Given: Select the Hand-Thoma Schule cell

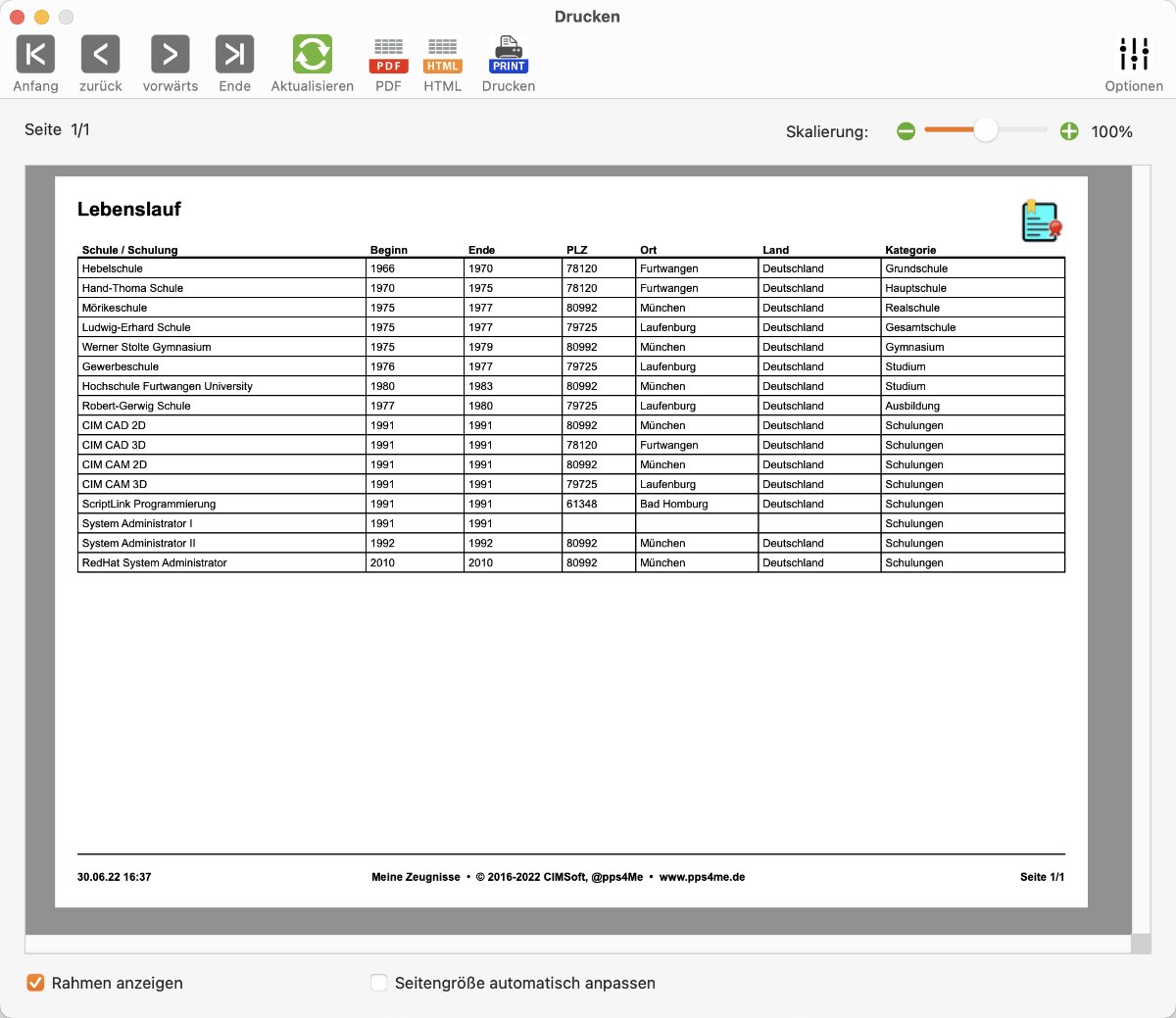Looking at the screenshot, I should pos(221,288).
